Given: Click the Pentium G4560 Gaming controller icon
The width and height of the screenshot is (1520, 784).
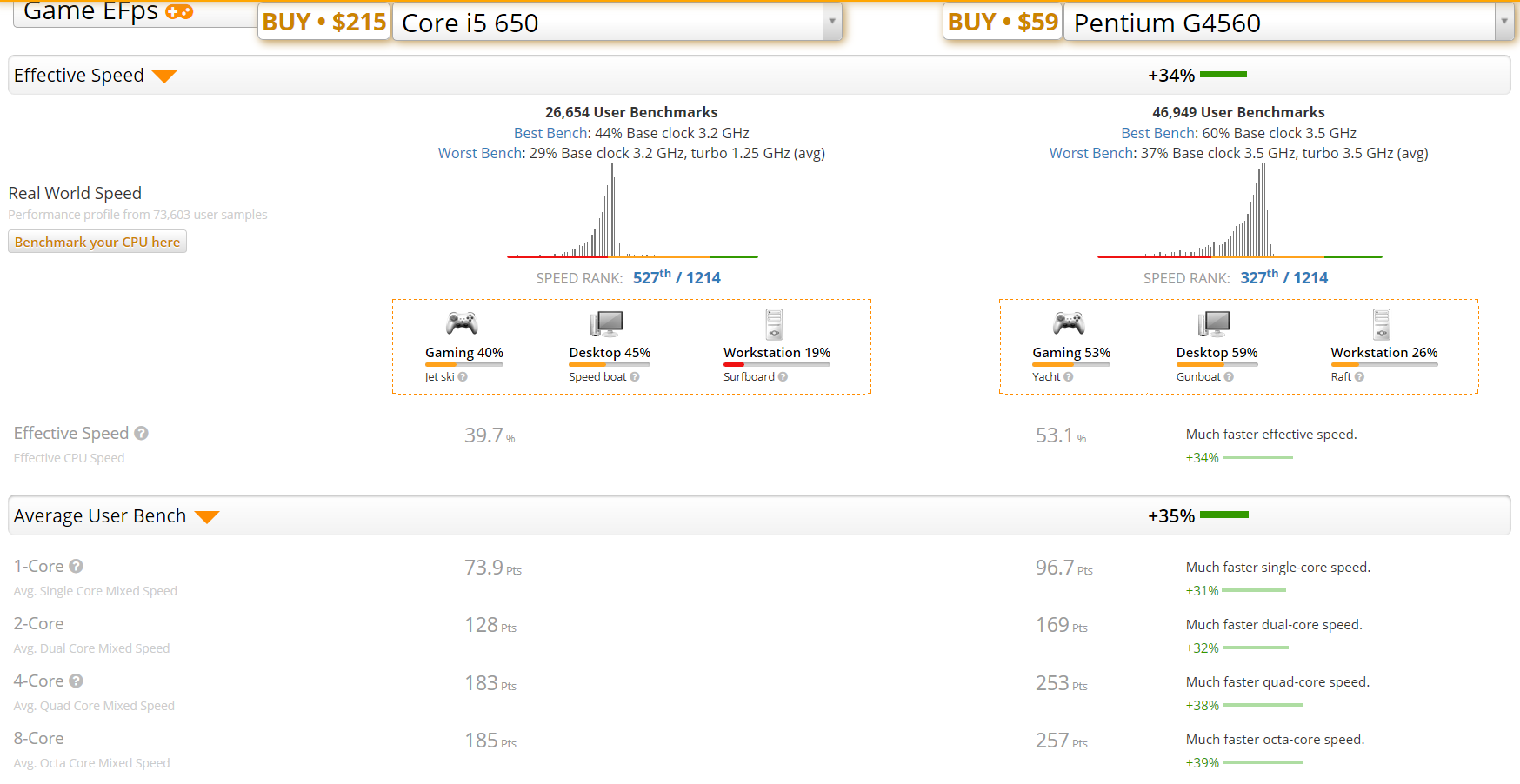Looking at the screenshot, I should click(x=1069, y=323).
